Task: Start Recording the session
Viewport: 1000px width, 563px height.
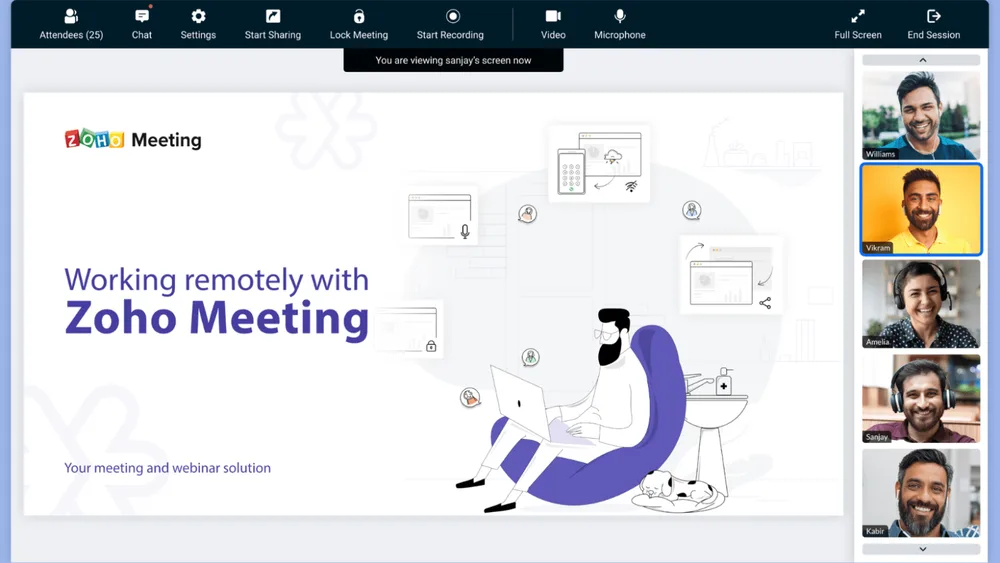Action: click(450, 24)
